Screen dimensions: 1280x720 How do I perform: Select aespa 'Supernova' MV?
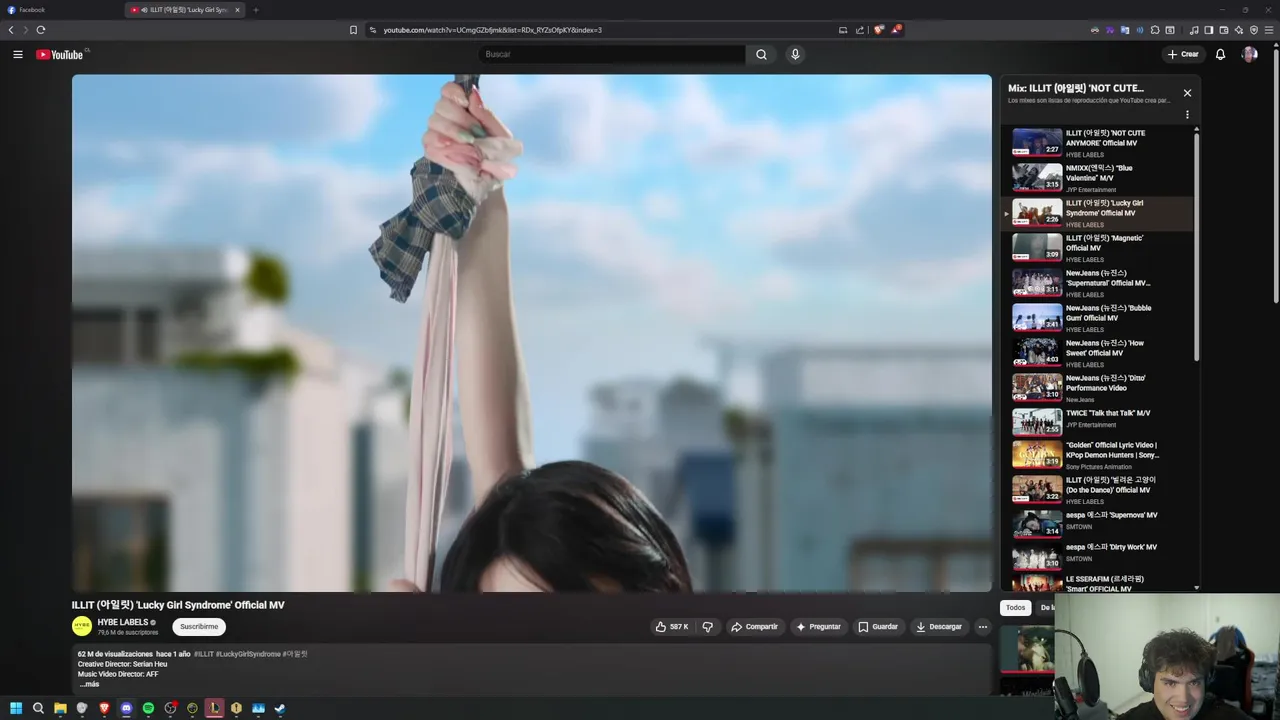(x=1098, y=523)
